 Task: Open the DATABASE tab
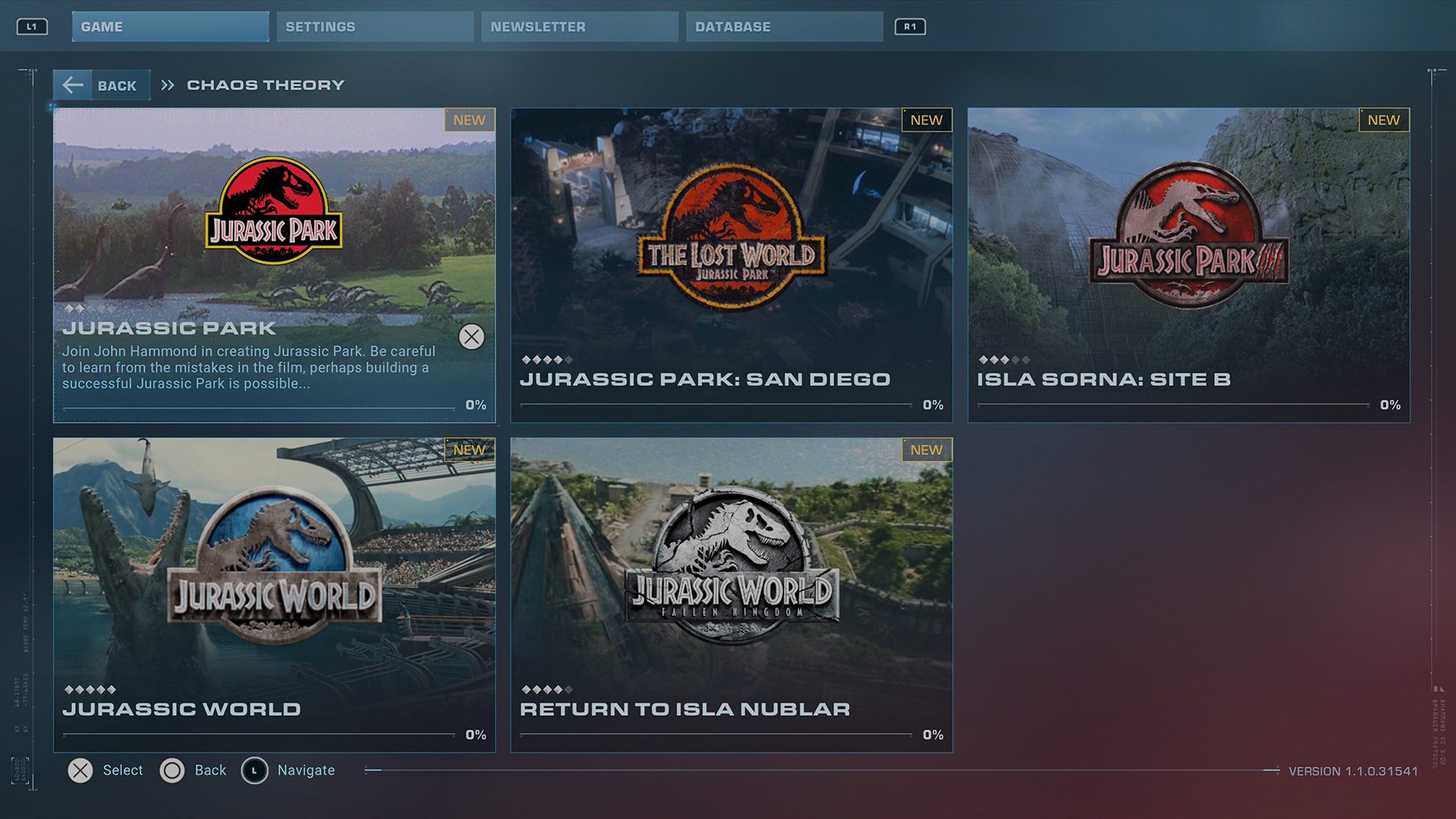click(783, 27)
